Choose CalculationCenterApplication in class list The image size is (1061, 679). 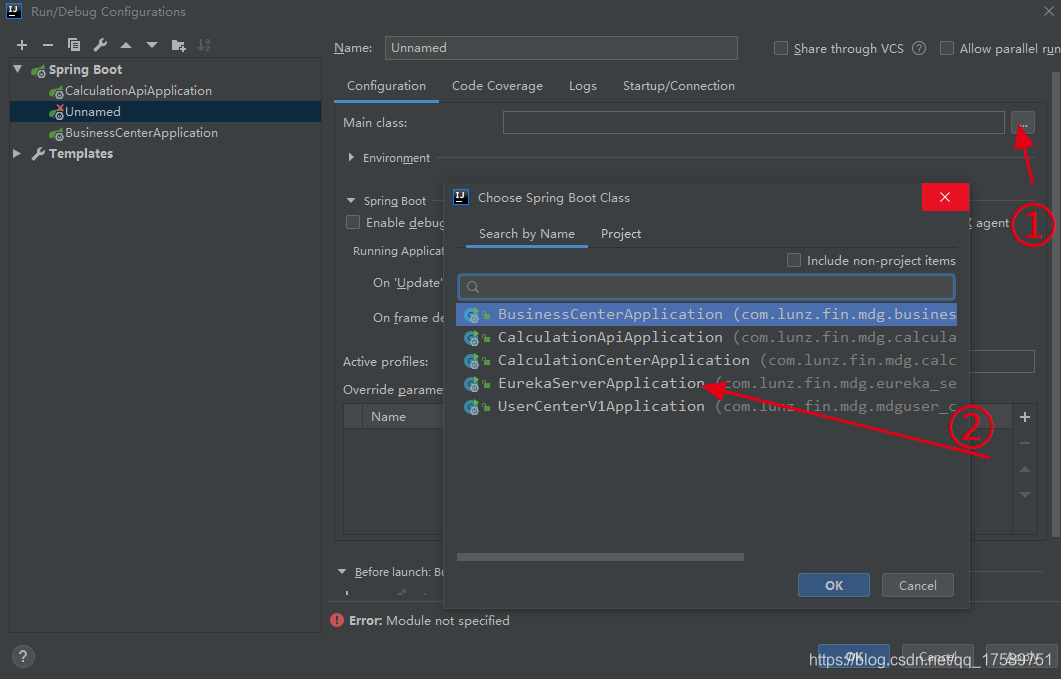(x=706, y=361)
